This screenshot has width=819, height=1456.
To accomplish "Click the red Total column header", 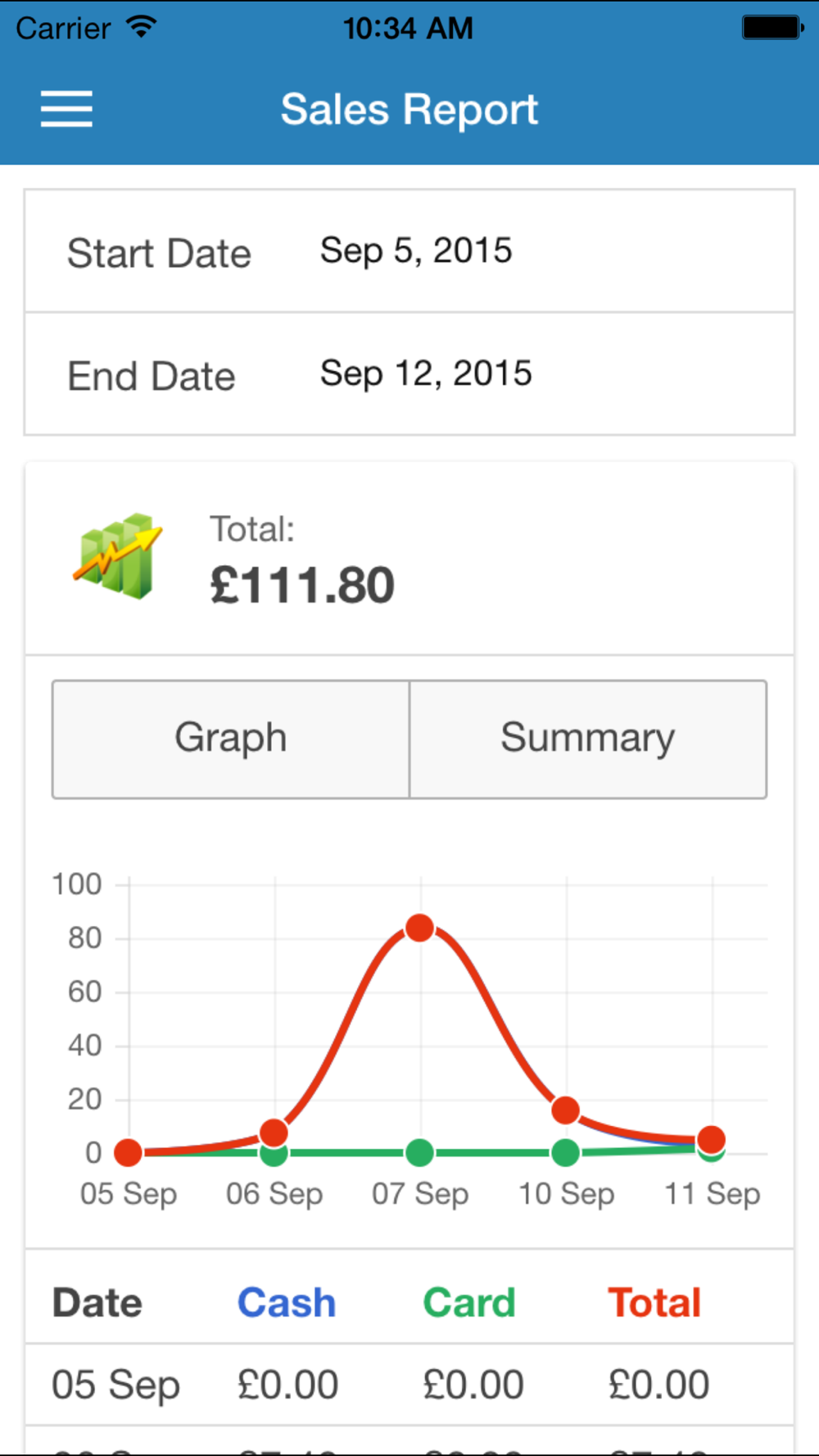I will click(654, 1303).
